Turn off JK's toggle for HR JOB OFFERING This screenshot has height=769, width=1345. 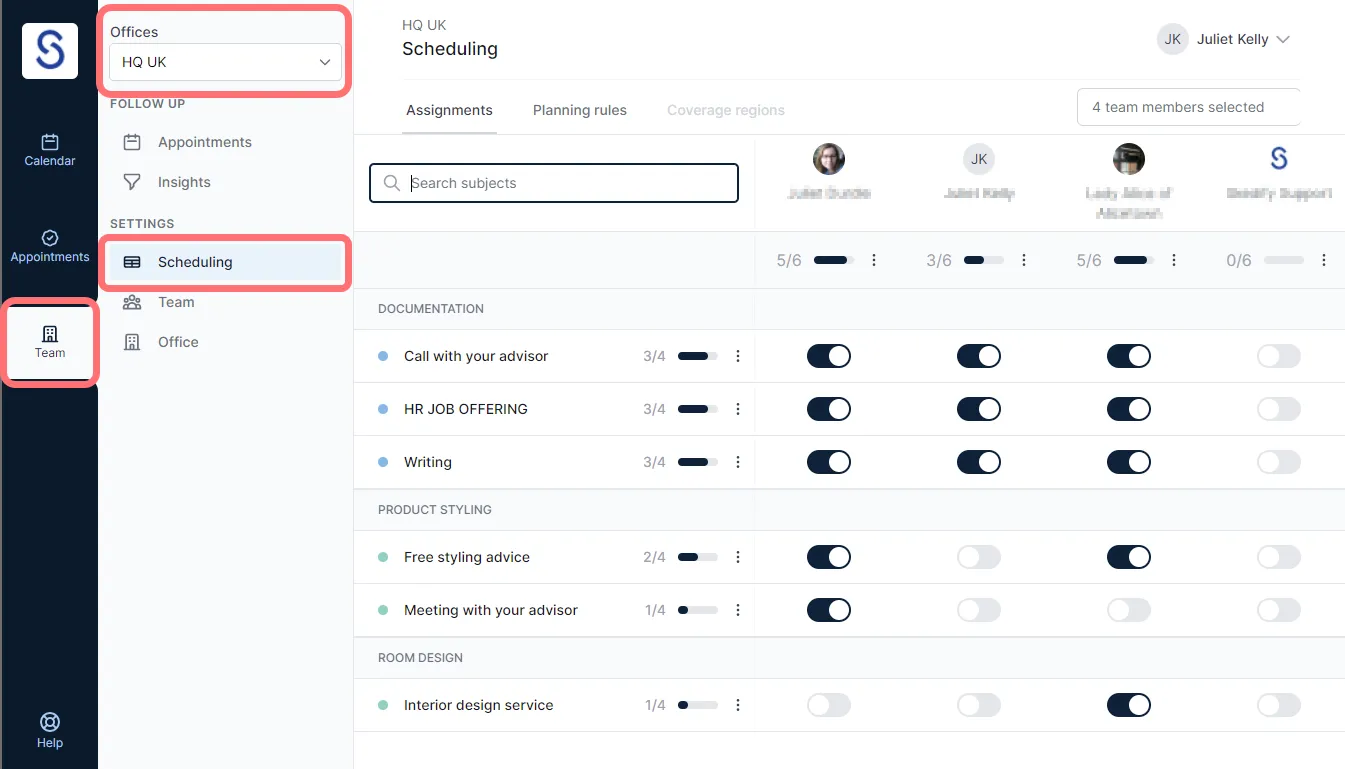click(x=979, y=409)
